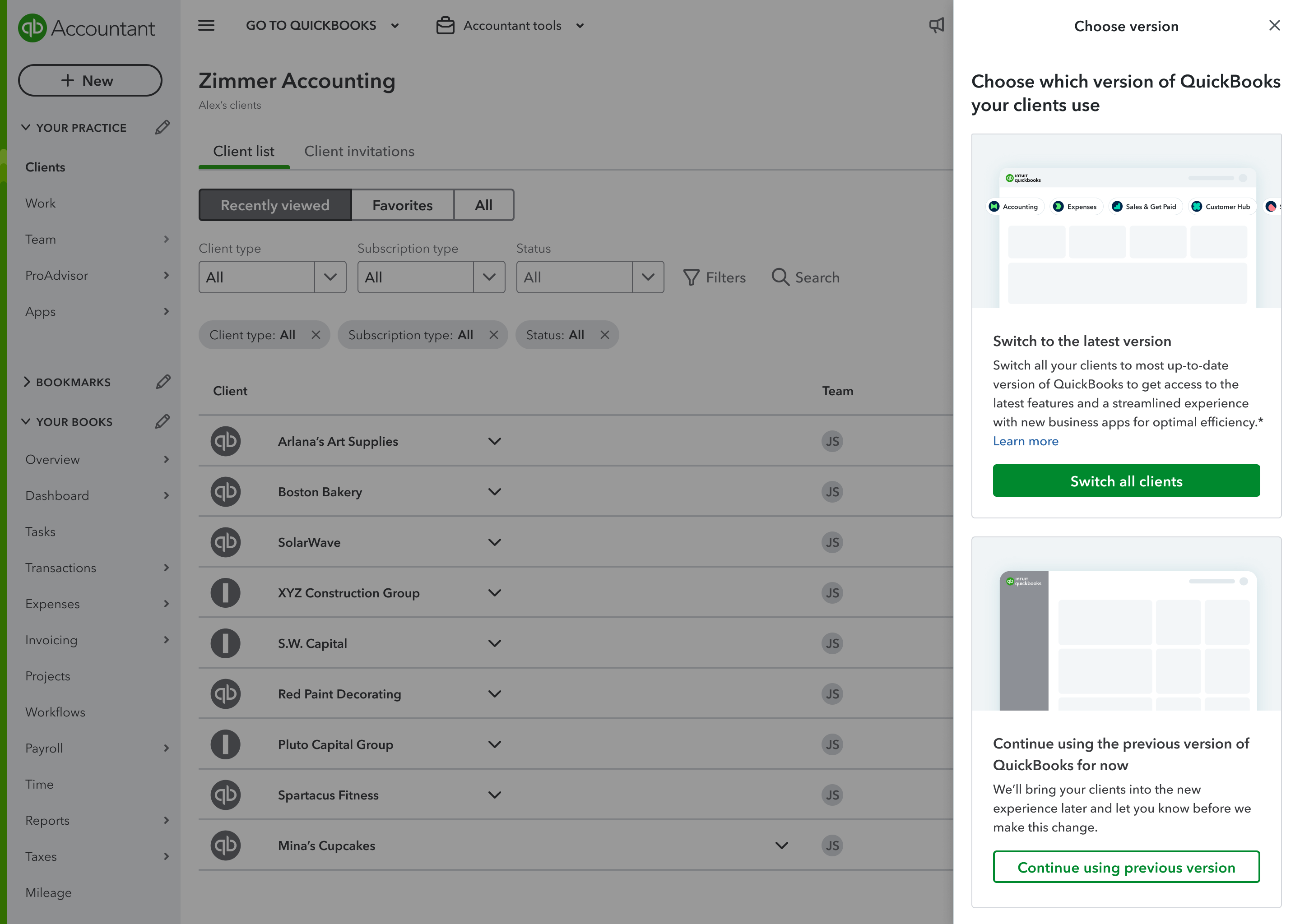Click Red Paint Decorating QuickBooks icon
Viewport: 1300px width, 924px height.
(225, 693)
